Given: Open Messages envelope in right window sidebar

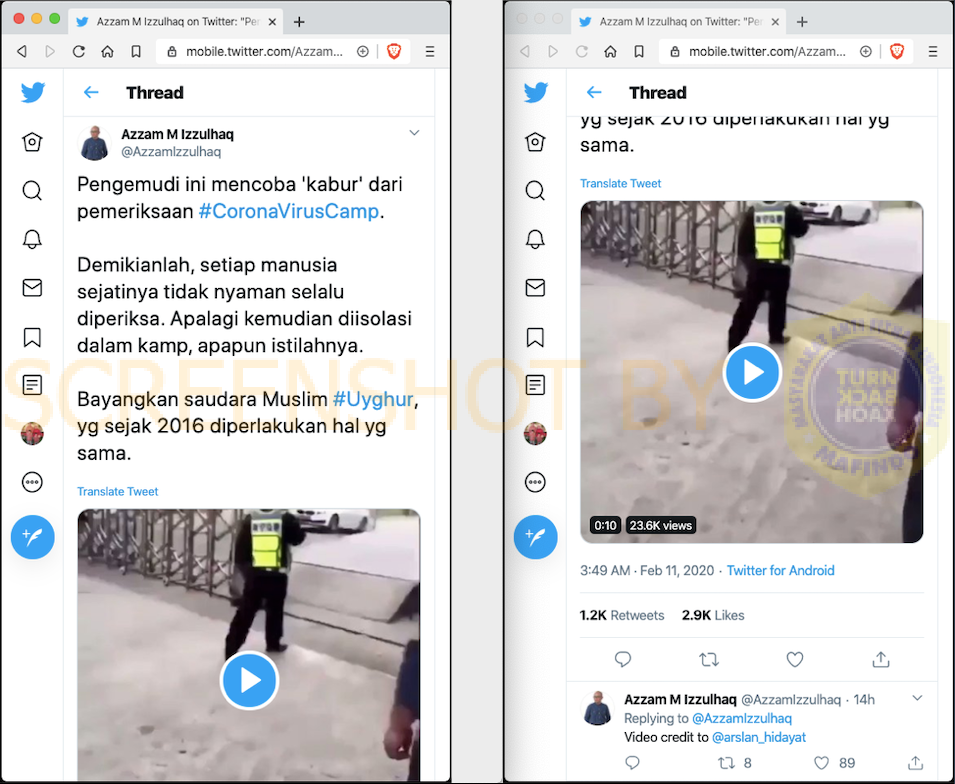Looking at the screenshot, I should pos(535,288).
